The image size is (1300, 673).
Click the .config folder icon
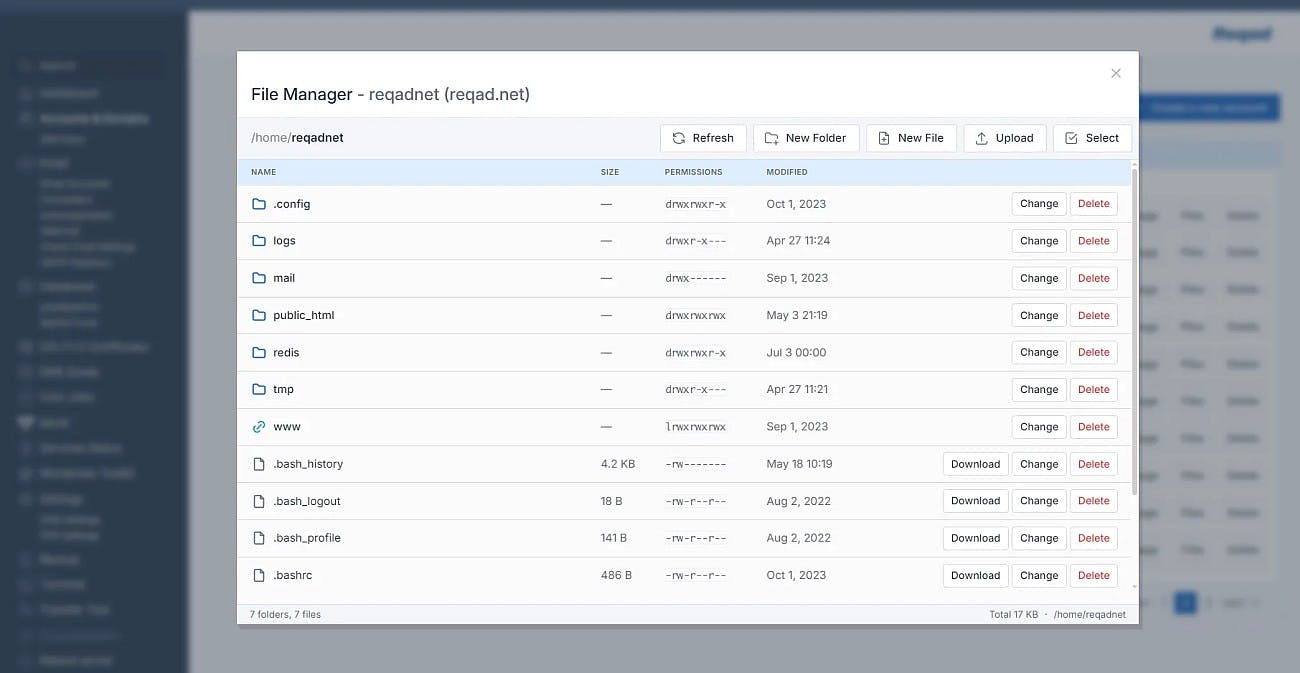tap(259, 204)
